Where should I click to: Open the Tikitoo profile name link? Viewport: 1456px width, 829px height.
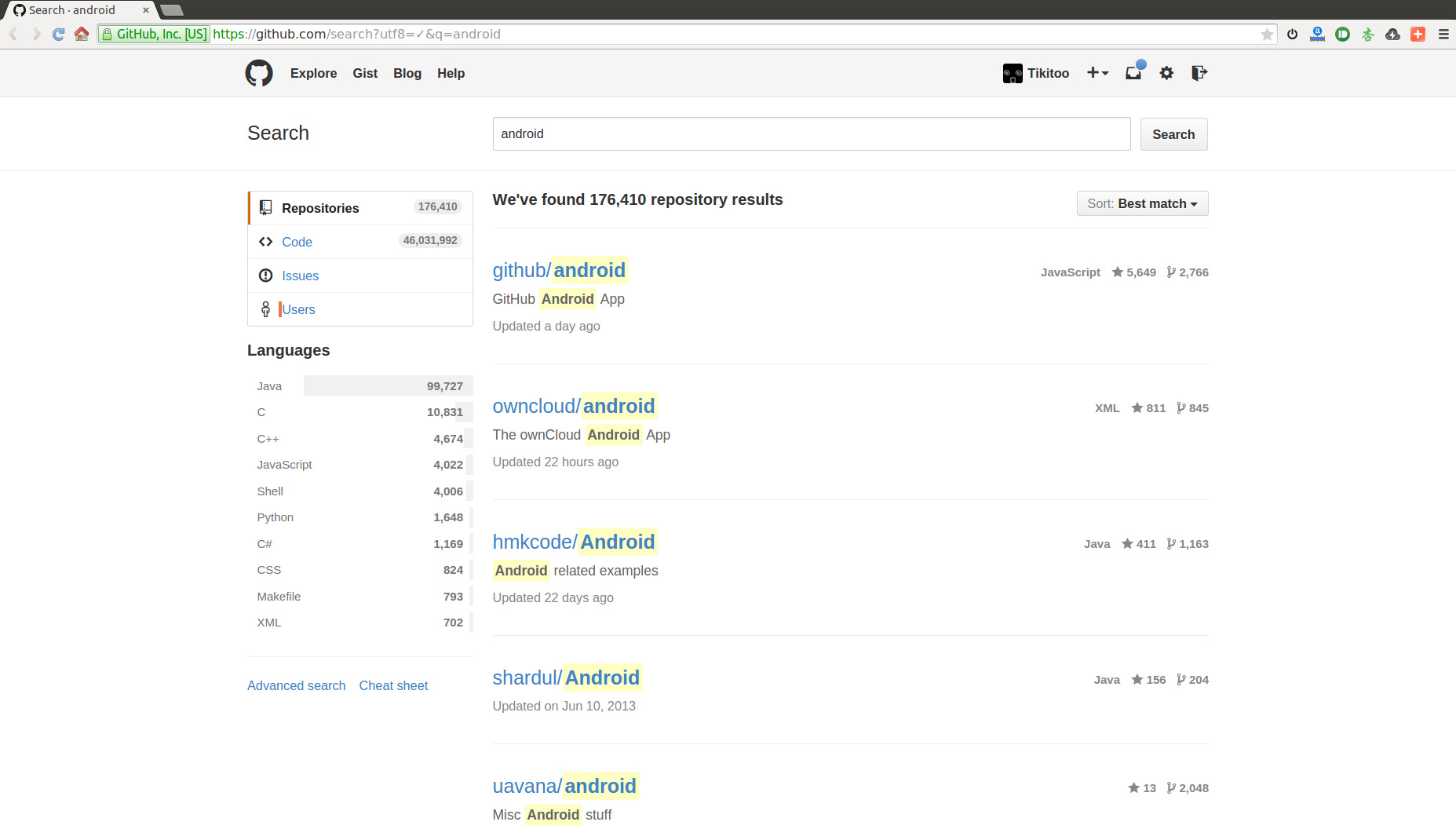[1048, 73]
